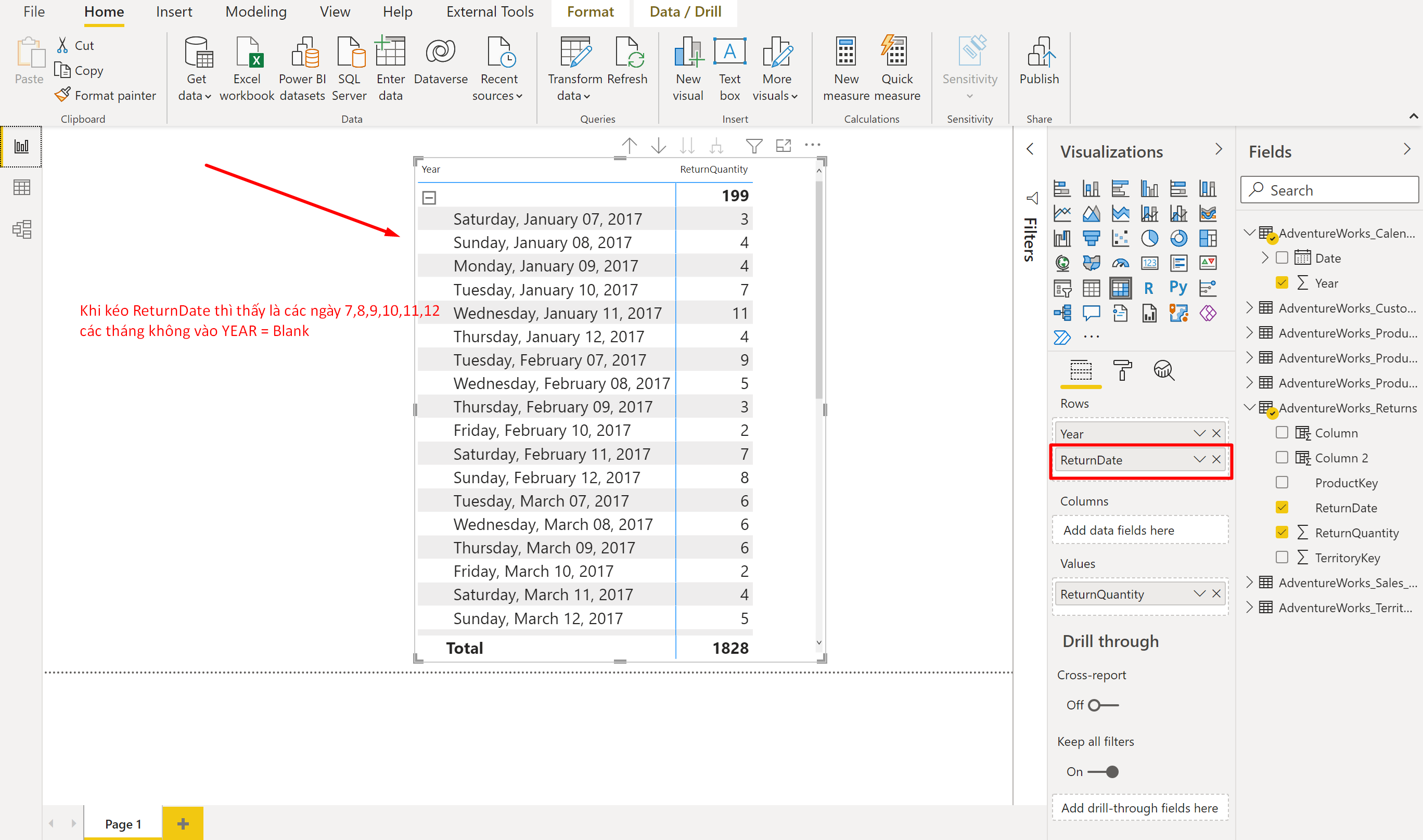The height and width of the screenshot is (840, 1423).
Task: Expand the AdventureWorks_Custo... table
Action: tap(1250, 308)
